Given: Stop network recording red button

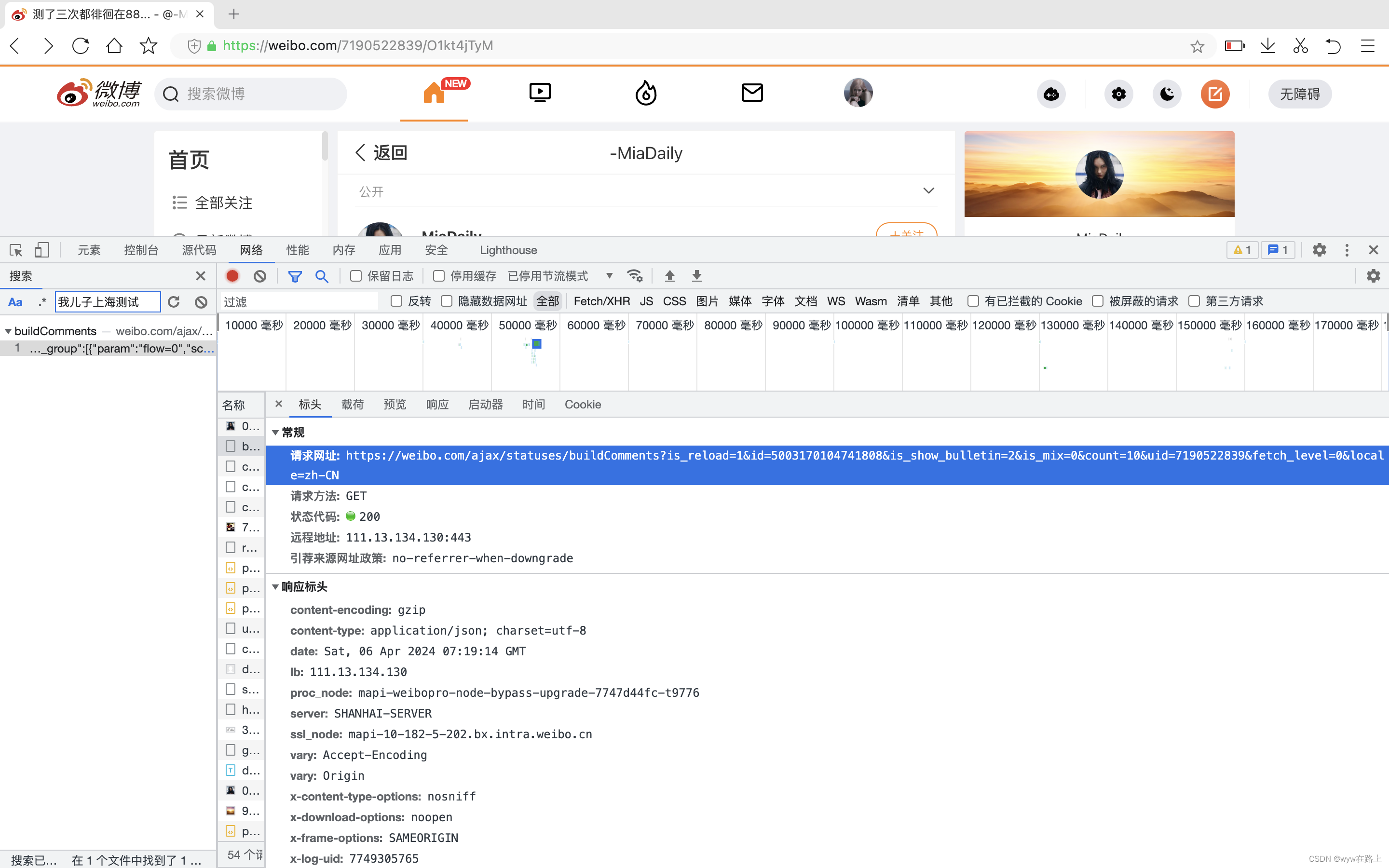Looking at the screenshot, I should pyautogui.click(x=232, y=276).
